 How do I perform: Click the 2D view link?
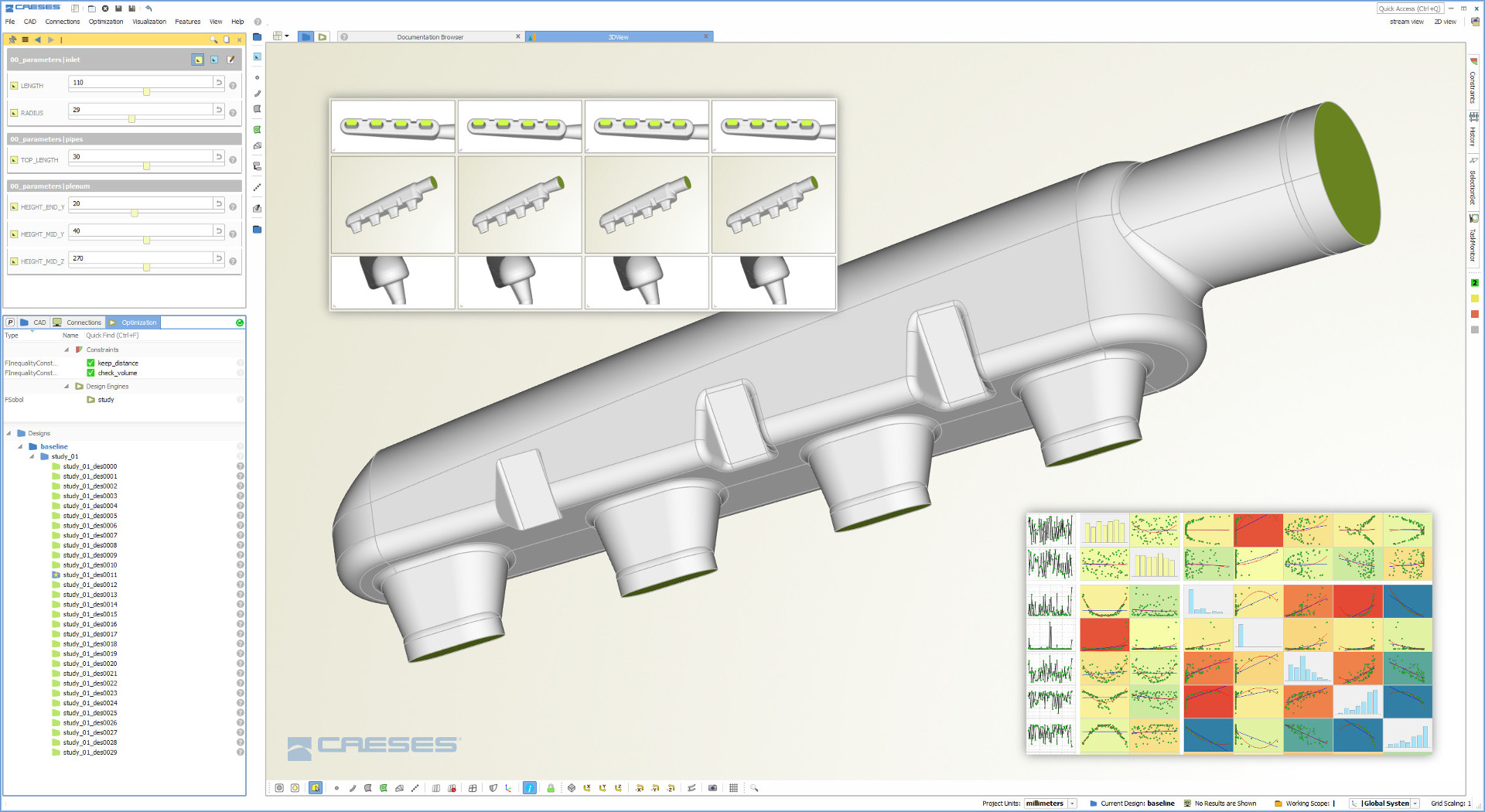(1445, 22)
